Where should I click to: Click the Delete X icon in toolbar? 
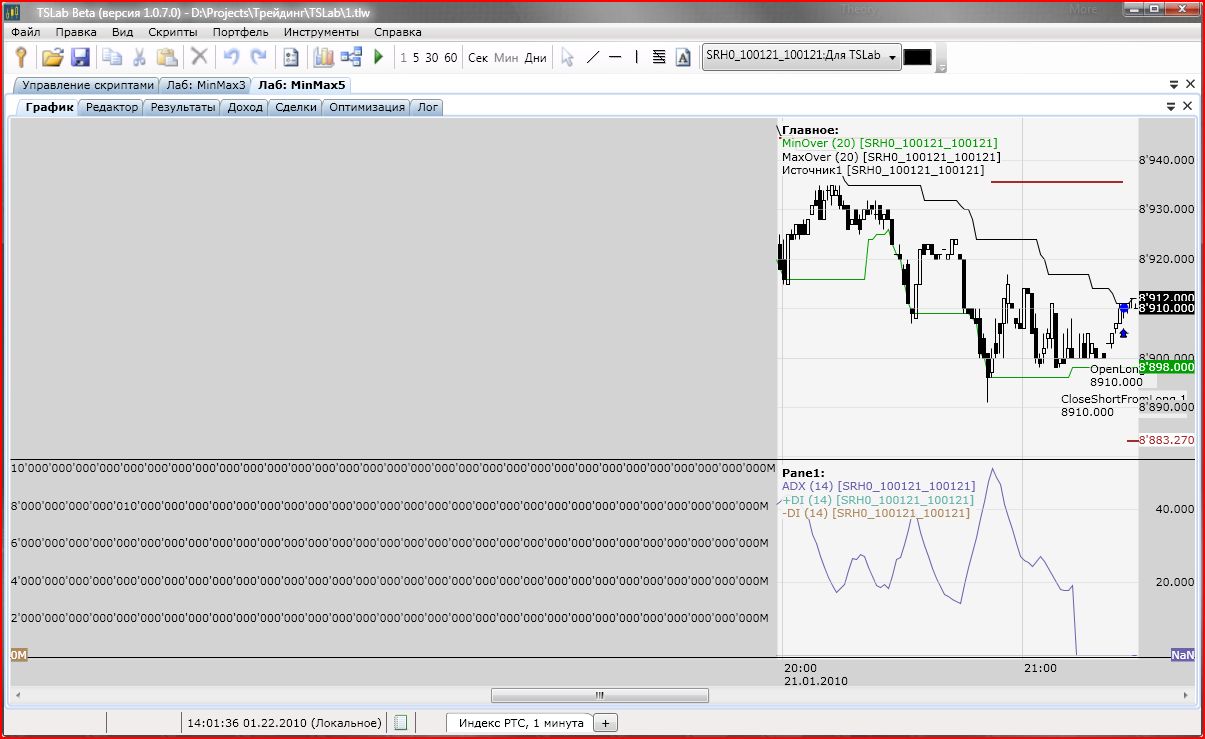pos(199,57)
